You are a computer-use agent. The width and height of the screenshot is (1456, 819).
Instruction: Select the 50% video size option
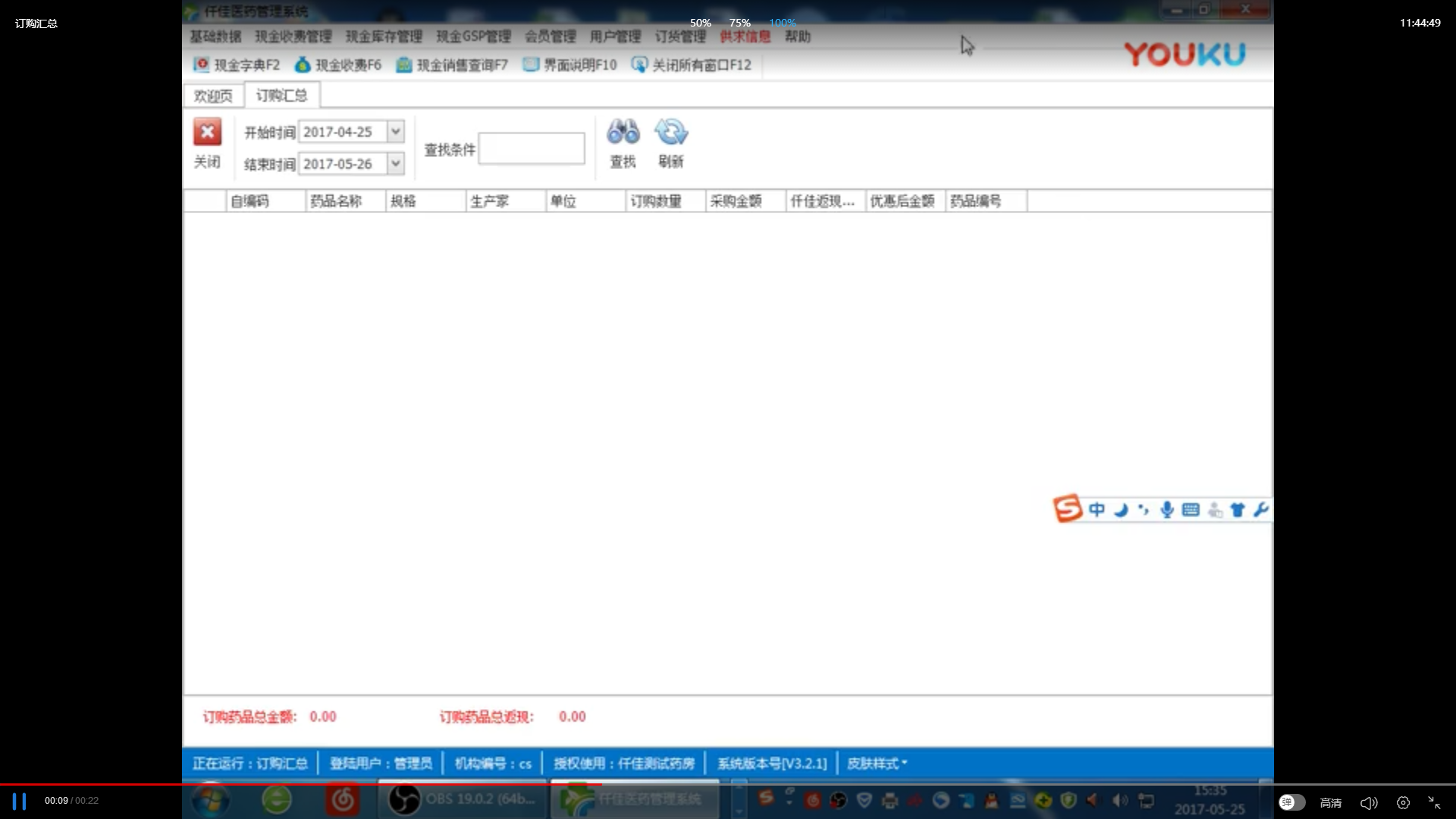click(x=700, y=24)
